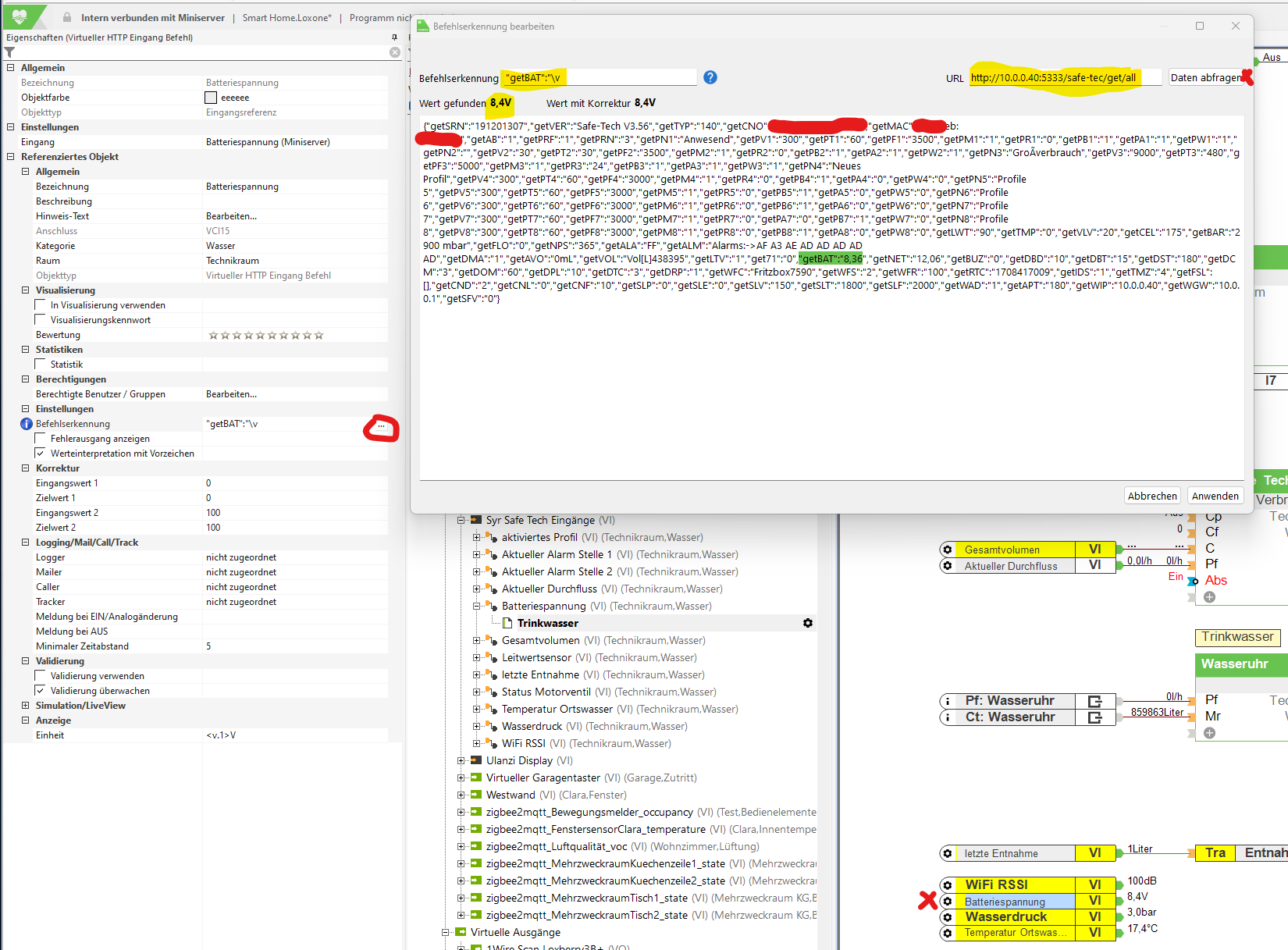Select the Objektfarbe color swatch
Viewport: 1288px width, 950px height.
[x=211, y=98]
